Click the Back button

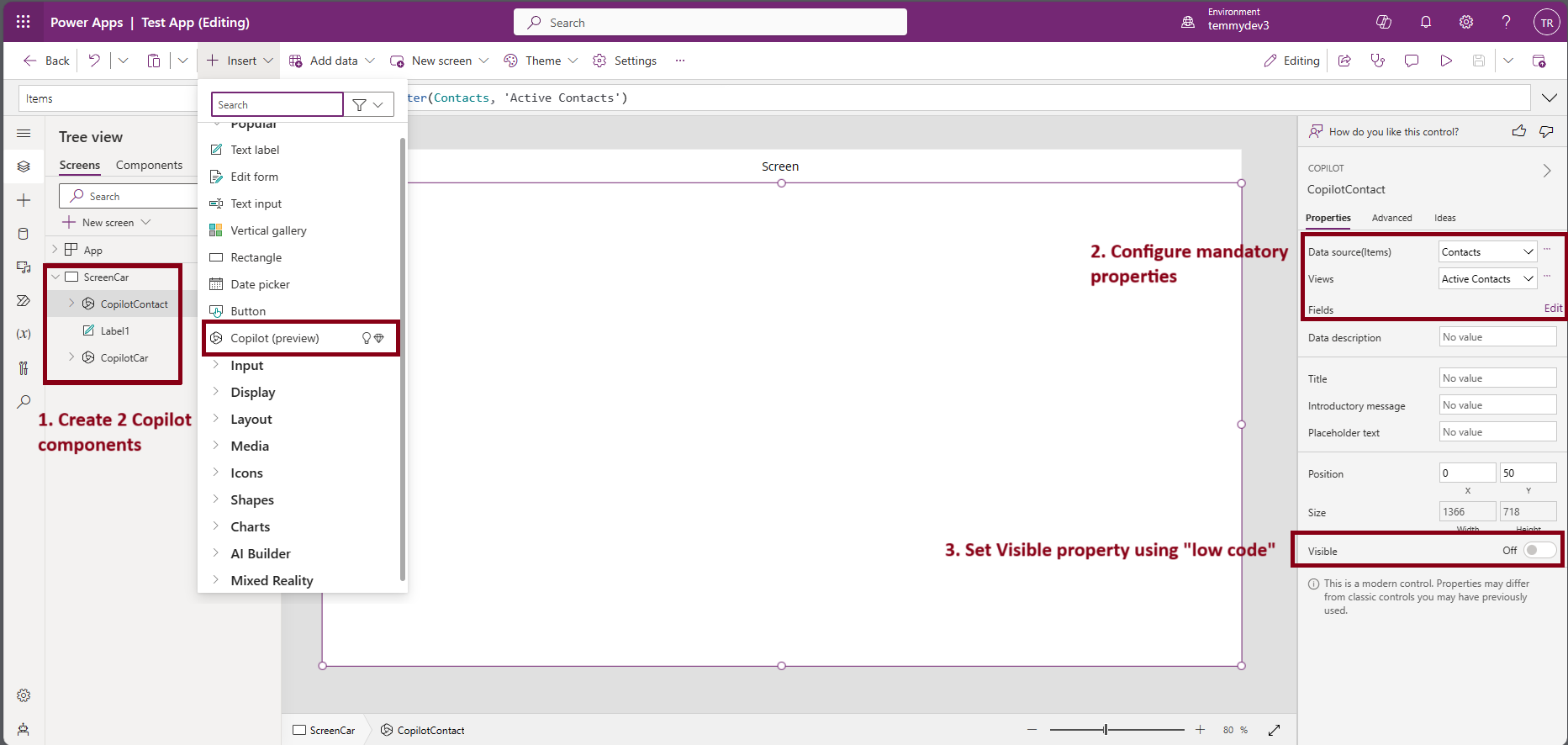pos(46,61)
